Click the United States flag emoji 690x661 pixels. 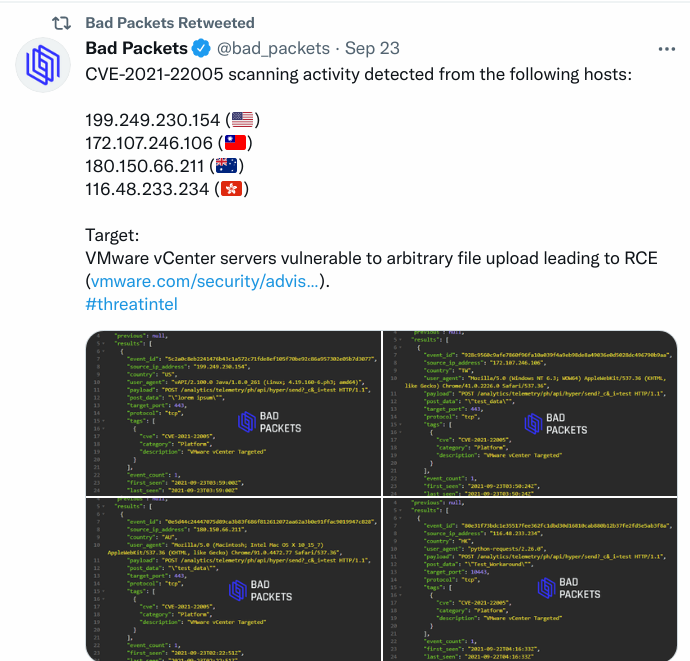pos(242,120)
